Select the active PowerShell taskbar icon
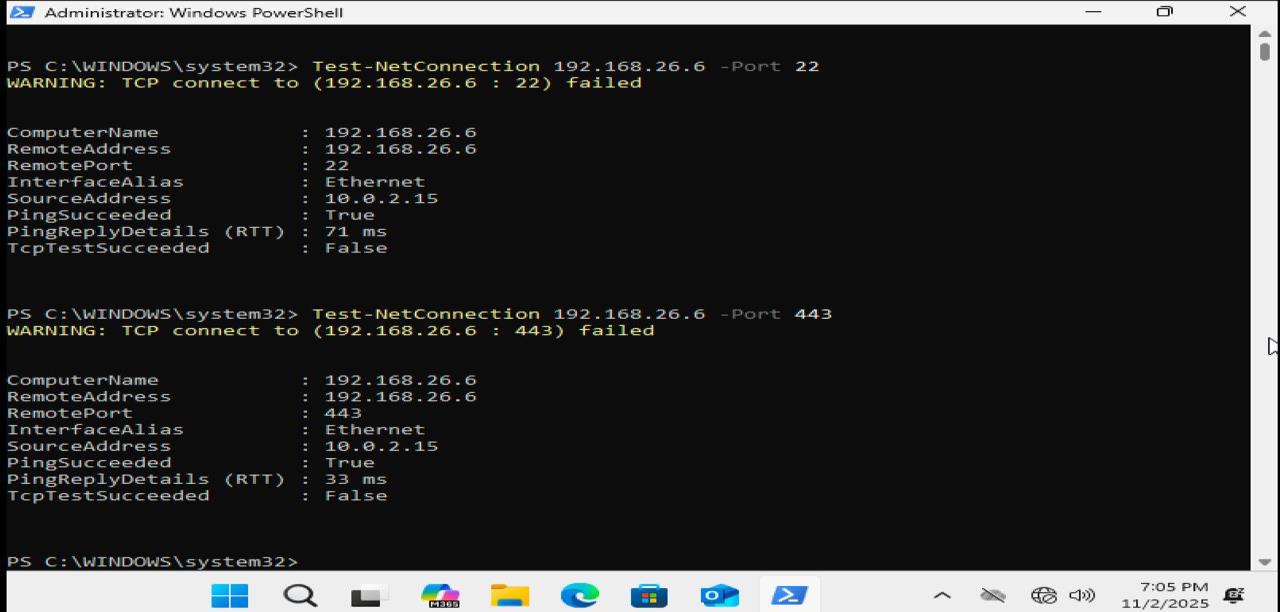The height and width of the screenshot is (612, 1280). pyautogui.click(x=789, y=595)
